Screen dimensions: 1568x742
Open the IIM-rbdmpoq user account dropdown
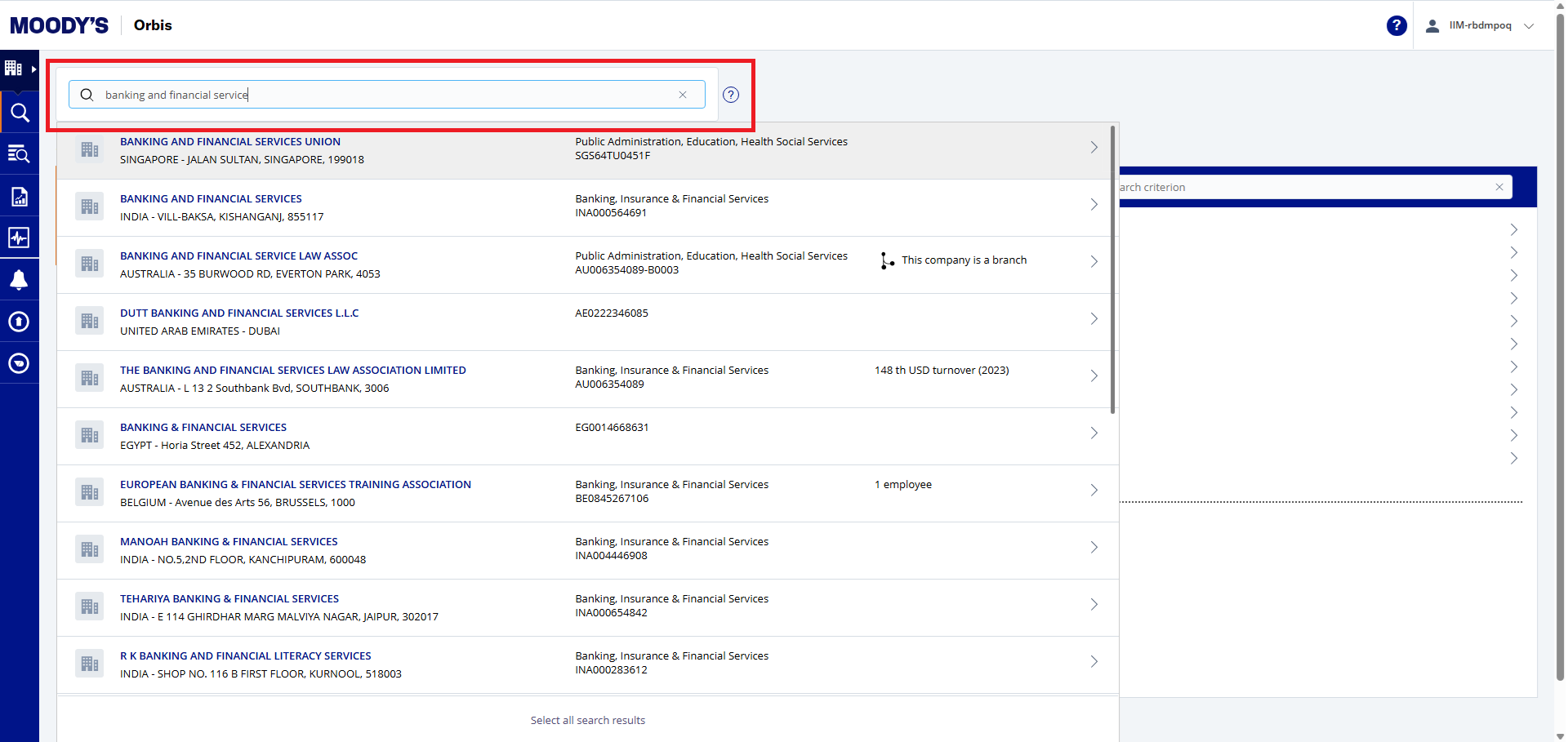tap(1480, 26)
